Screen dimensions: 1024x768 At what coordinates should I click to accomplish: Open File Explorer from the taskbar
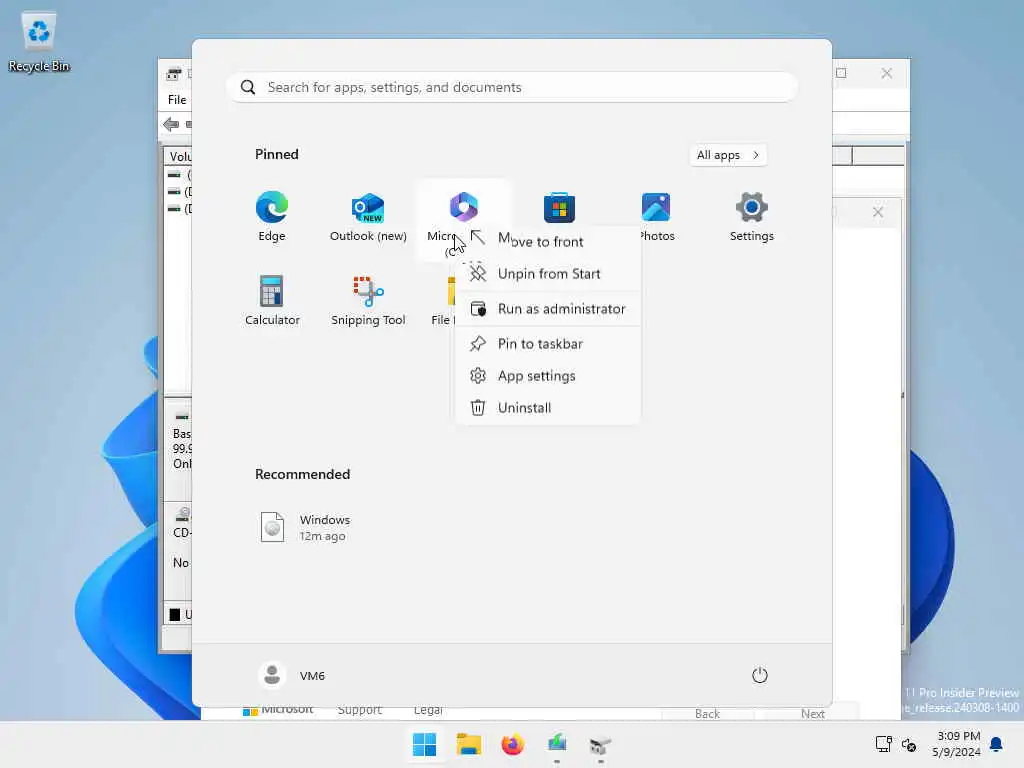pos(469,744)
